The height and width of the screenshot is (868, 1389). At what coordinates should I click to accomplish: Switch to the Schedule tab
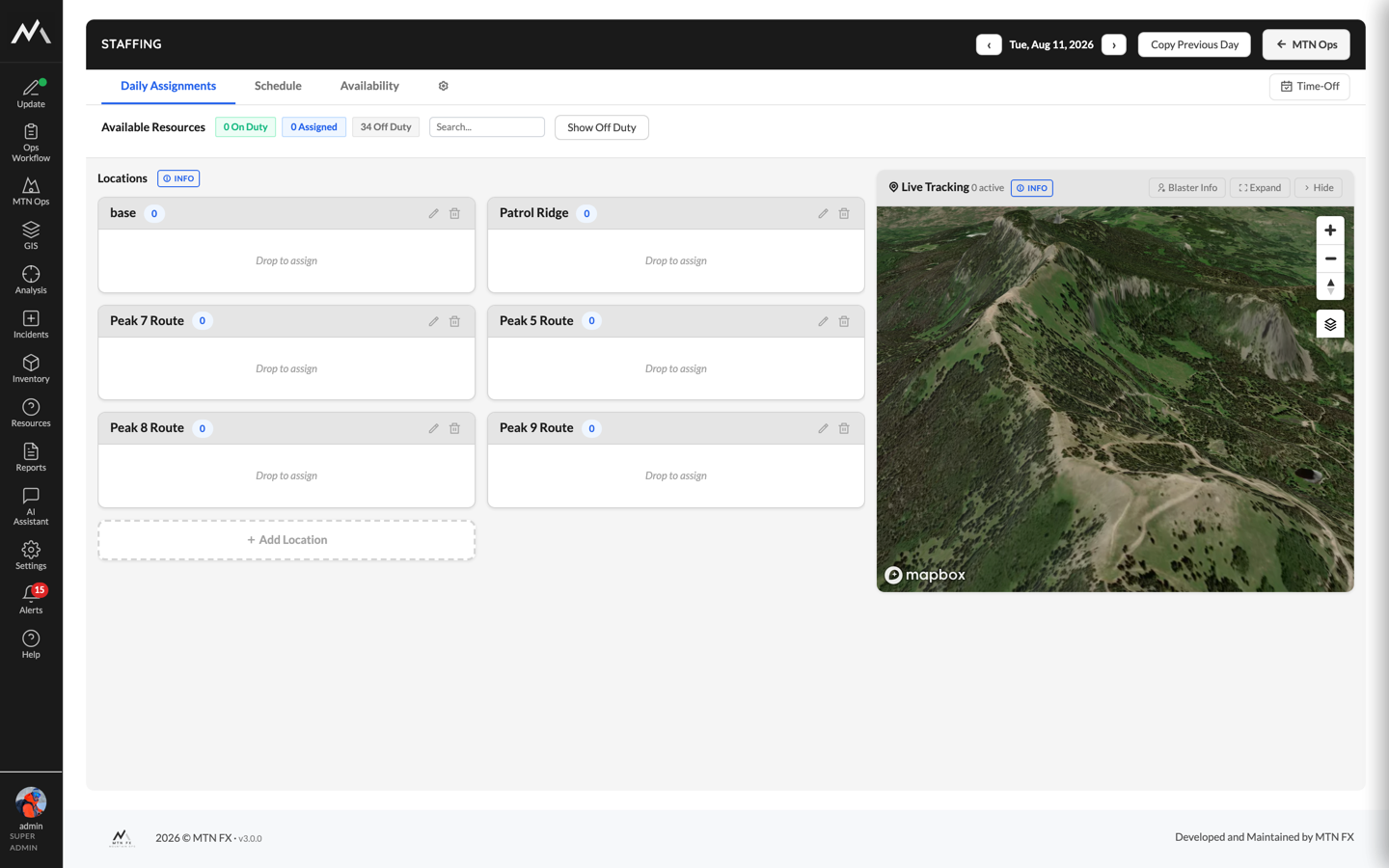point(278,86)
